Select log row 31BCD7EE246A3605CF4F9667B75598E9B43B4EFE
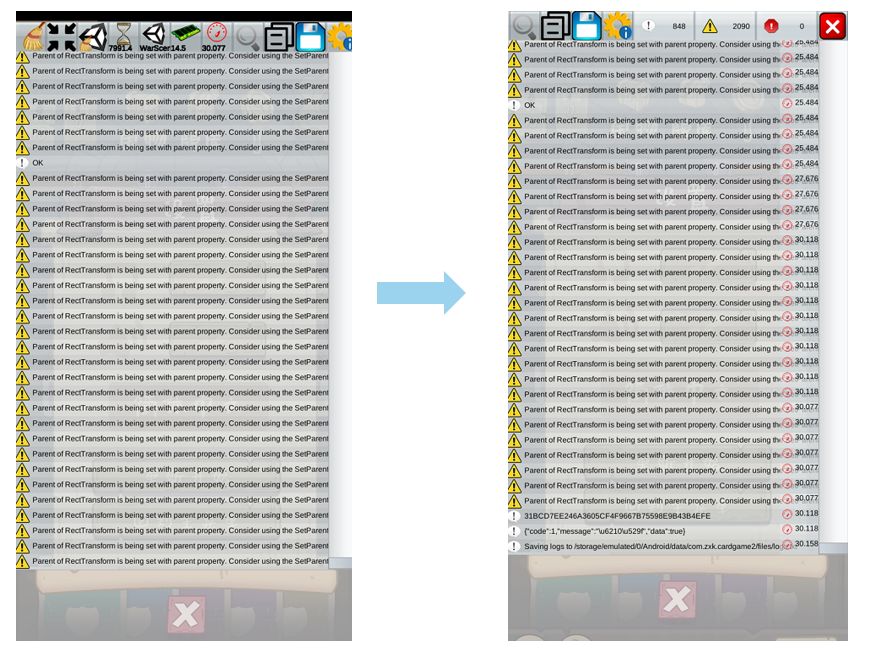The height and width of the screenshot is (659, 880). point(663,516)
